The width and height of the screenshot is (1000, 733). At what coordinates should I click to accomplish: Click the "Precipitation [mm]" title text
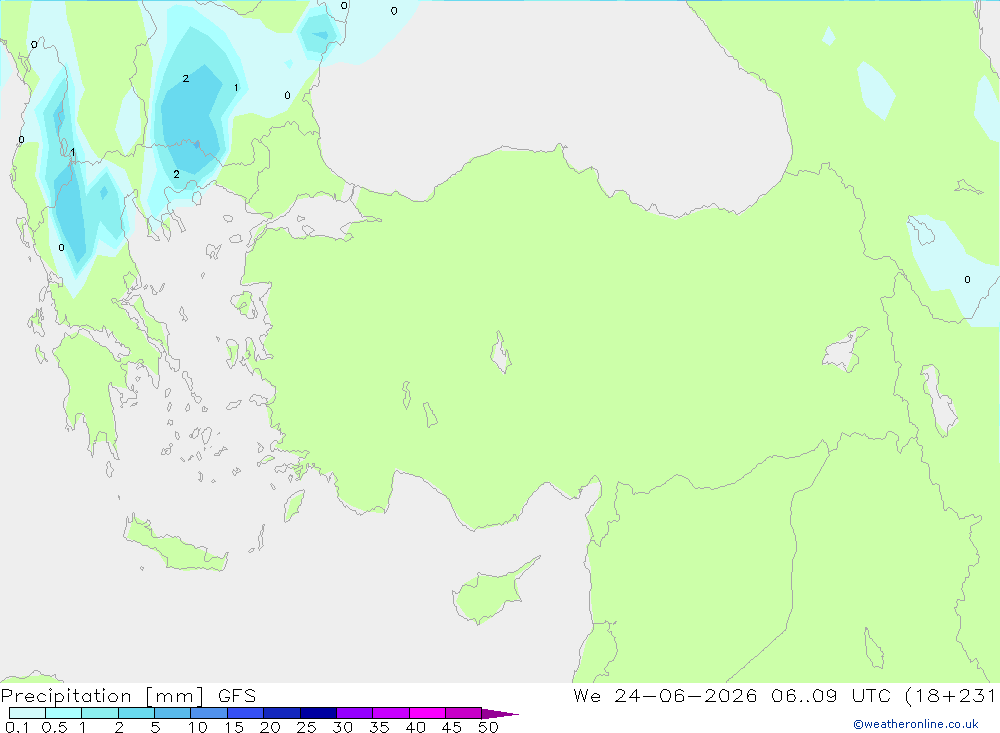tap(102, 696)
